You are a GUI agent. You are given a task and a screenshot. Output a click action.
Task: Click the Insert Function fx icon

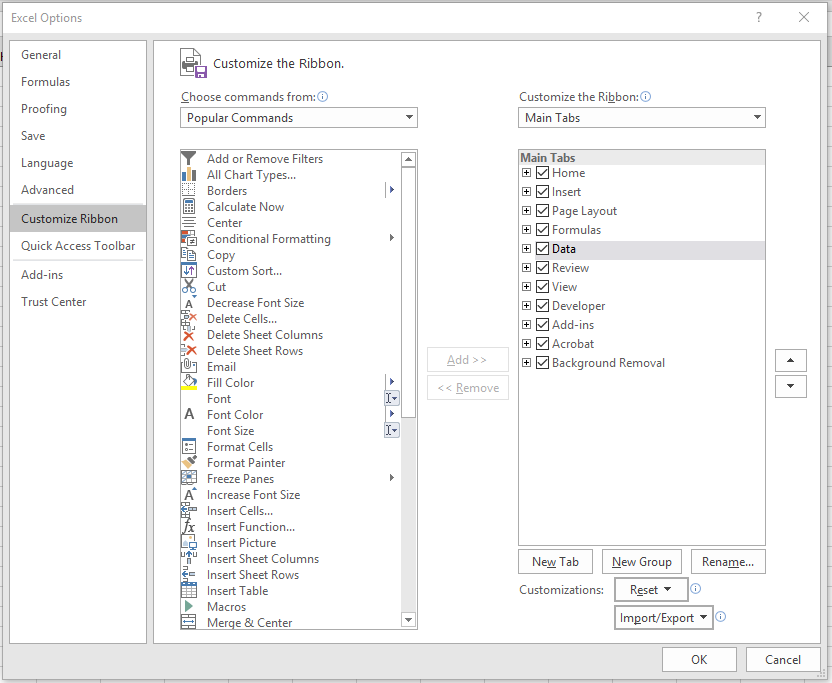(x=189, y=527)
